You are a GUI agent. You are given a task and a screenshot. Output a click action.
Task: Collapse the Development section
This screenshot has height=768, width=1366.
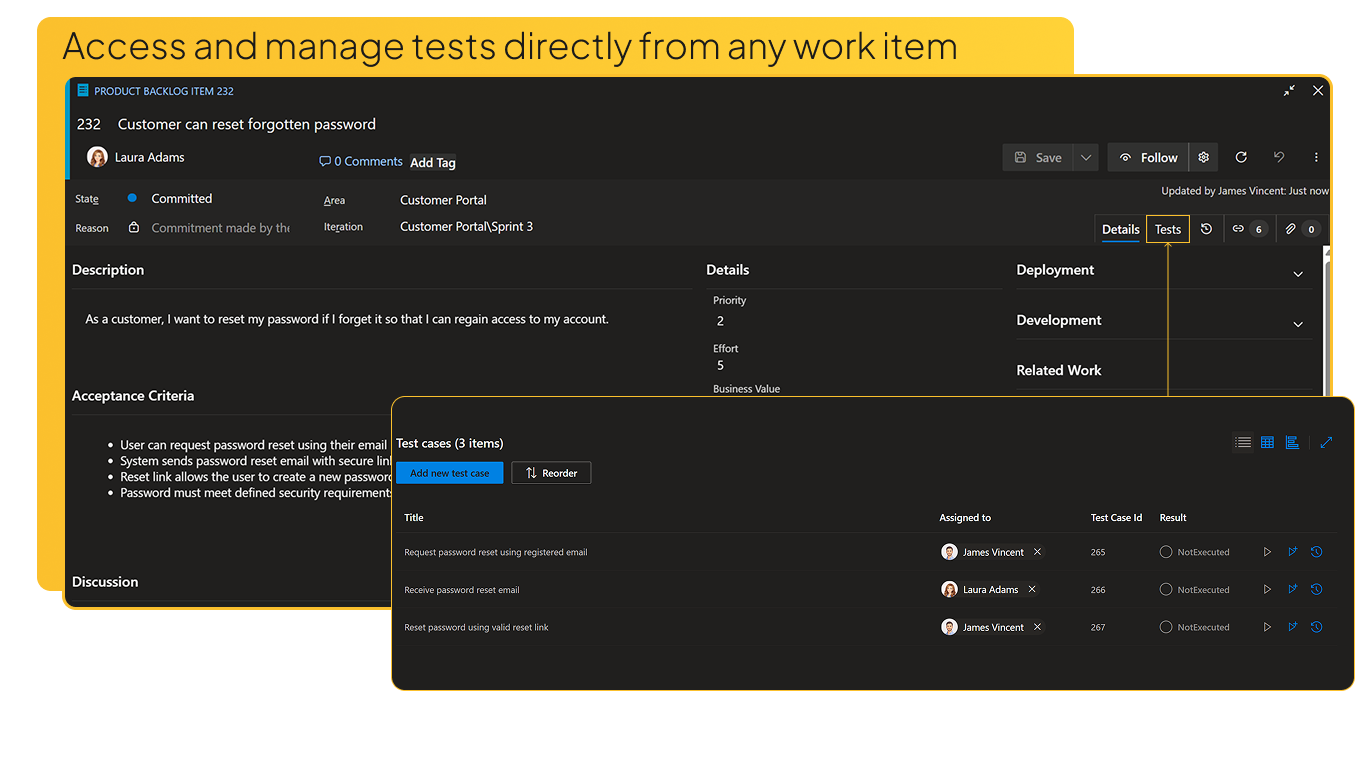[1297, 323]
